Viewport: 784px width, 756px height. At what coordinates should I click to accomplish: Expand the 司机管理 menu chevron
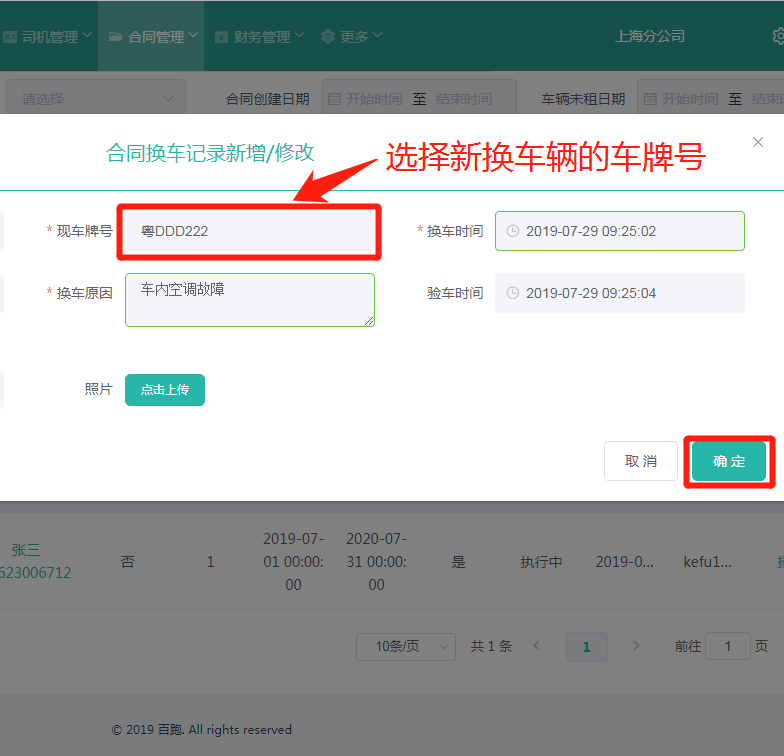(x=86, y=36)
